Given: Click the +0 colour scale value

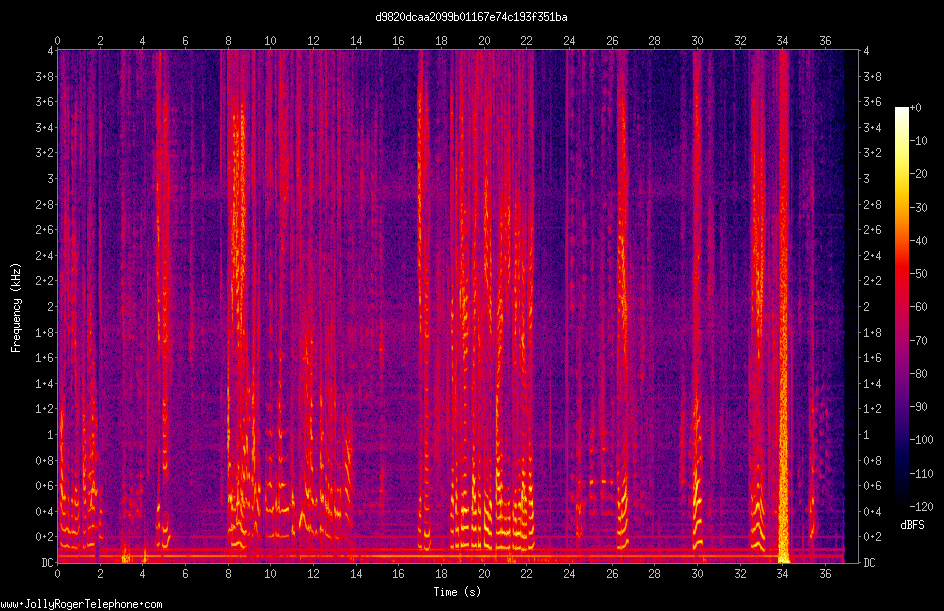Looking at the screenshot, I should 915,108.
